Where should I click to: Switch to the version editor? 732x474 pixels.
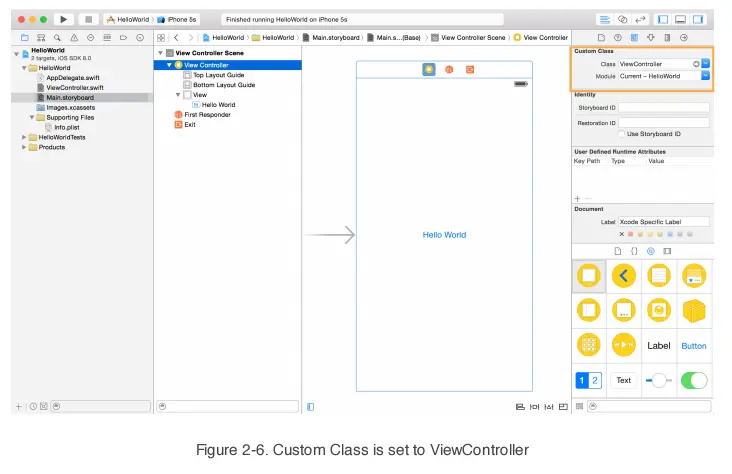(640, 19)
